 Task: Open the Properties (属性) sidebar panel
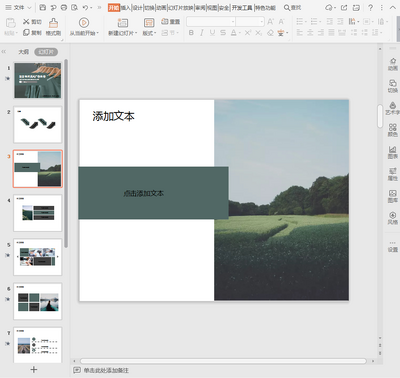tap(393, 174)
